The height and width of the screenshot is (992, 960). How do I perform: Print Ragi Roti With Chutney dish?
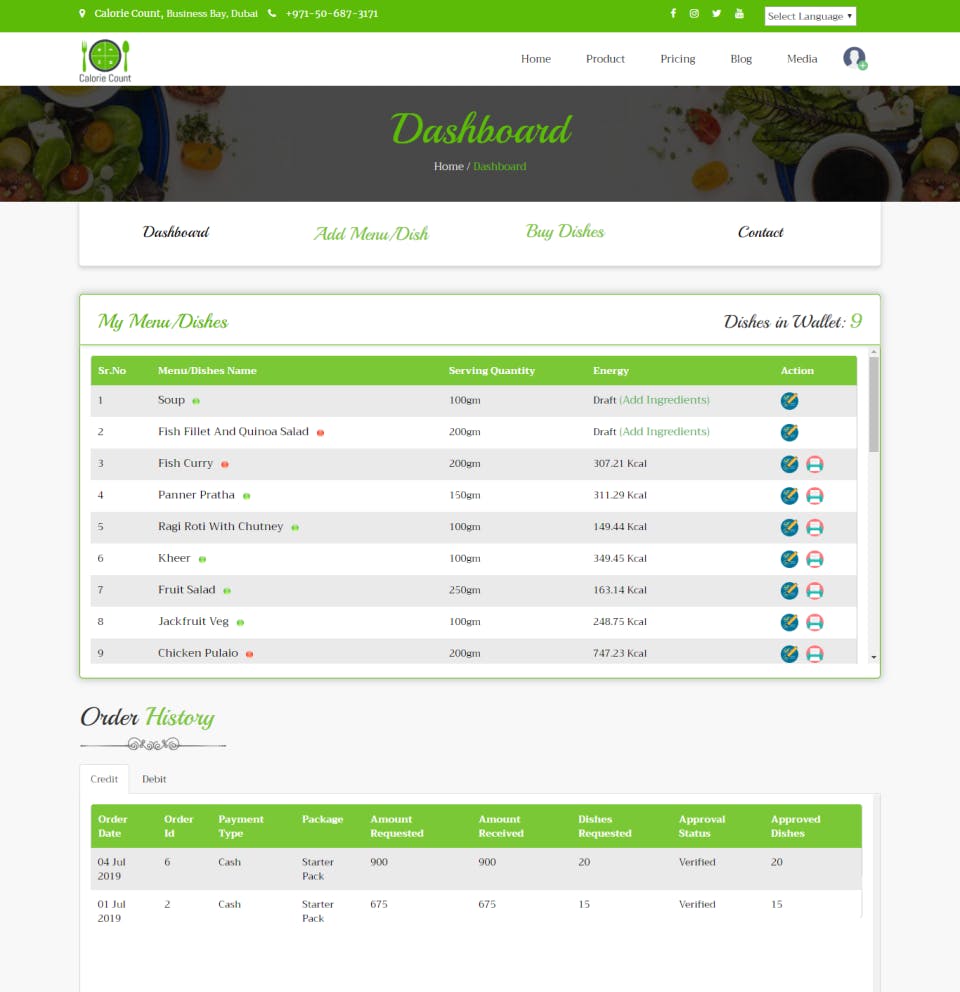point(814,527)
